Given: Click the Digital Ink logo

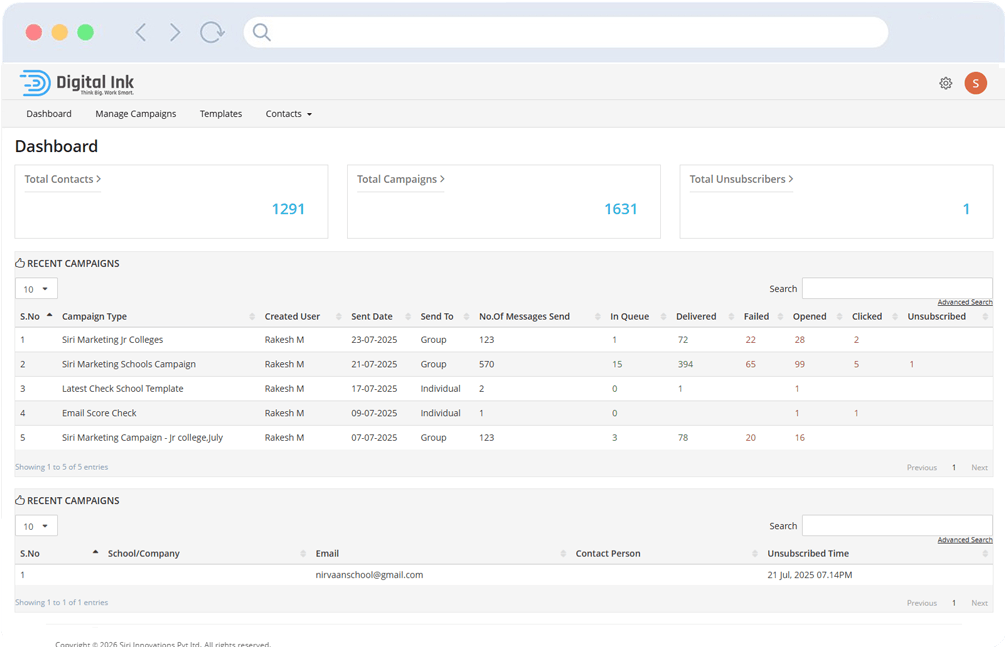Looking at the screenshot, I should coord(77,83).
